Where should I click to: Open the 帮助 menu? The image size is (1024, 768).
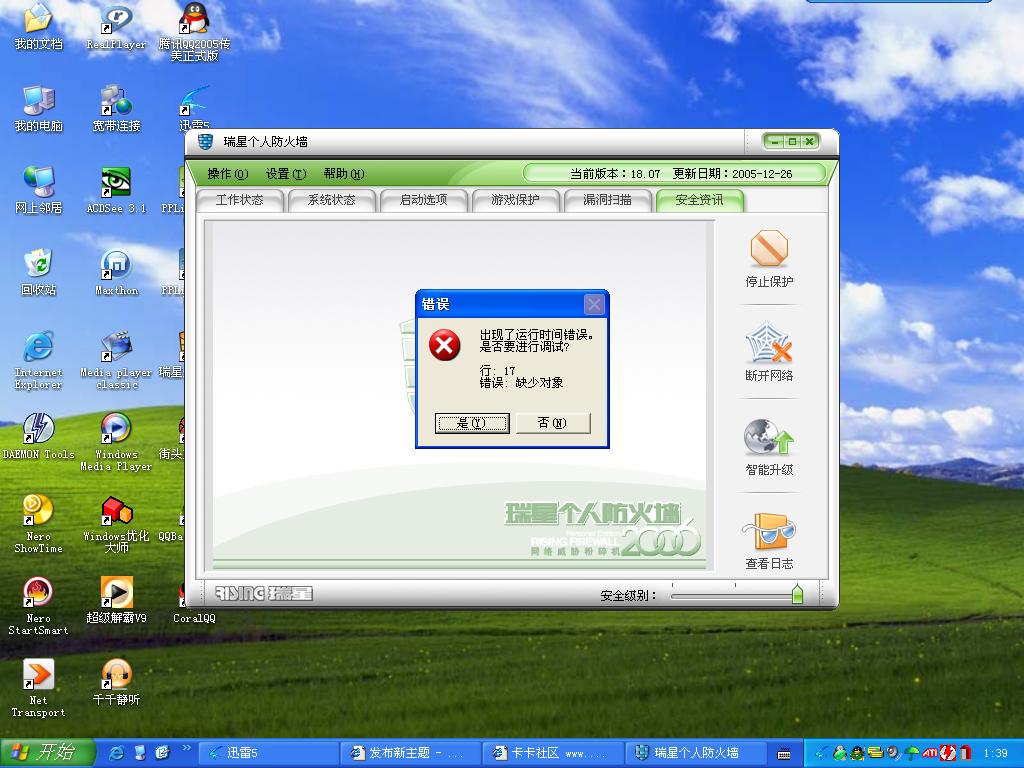coord(344,174)
